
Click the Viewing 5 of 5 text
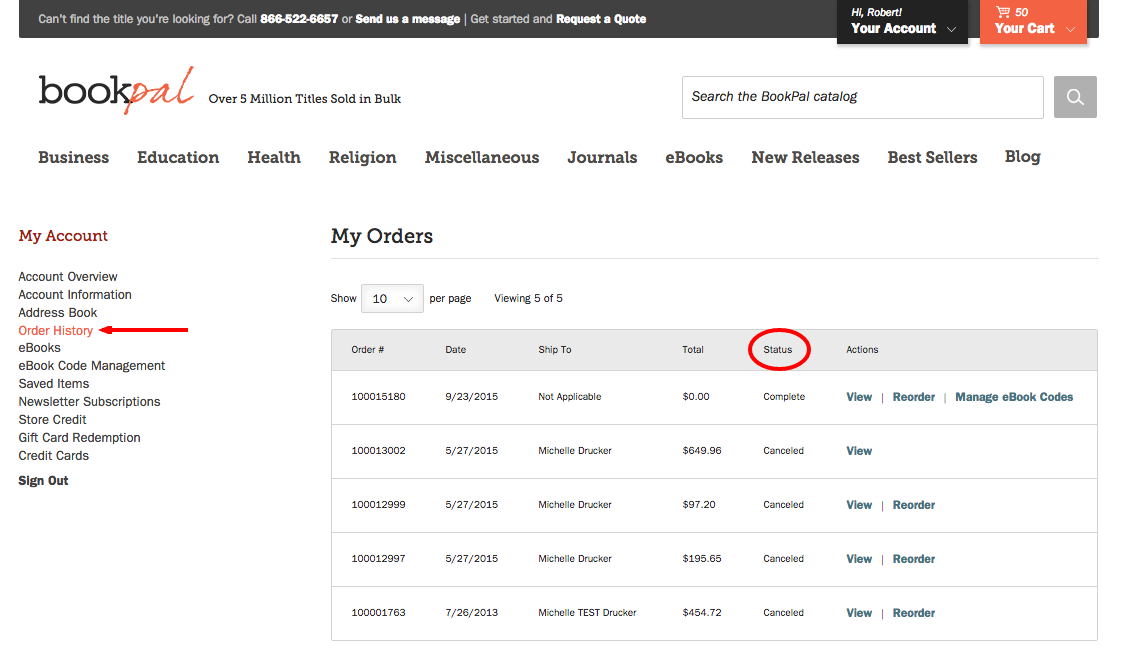[529, 298]
